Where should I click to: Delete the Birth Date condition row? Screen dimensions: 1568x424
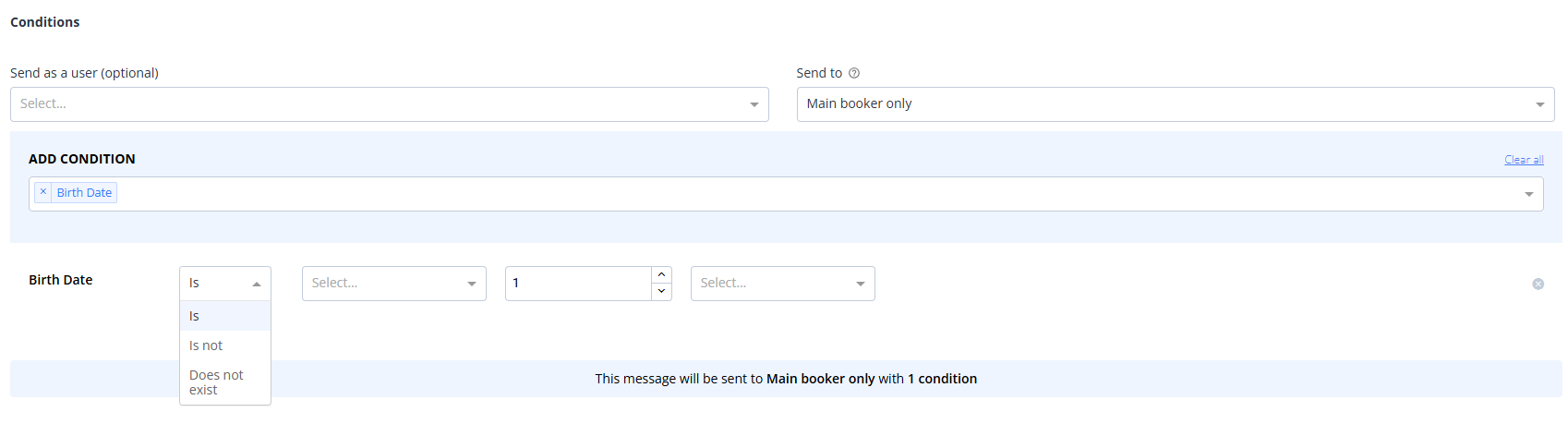(x=1538, y=284)
